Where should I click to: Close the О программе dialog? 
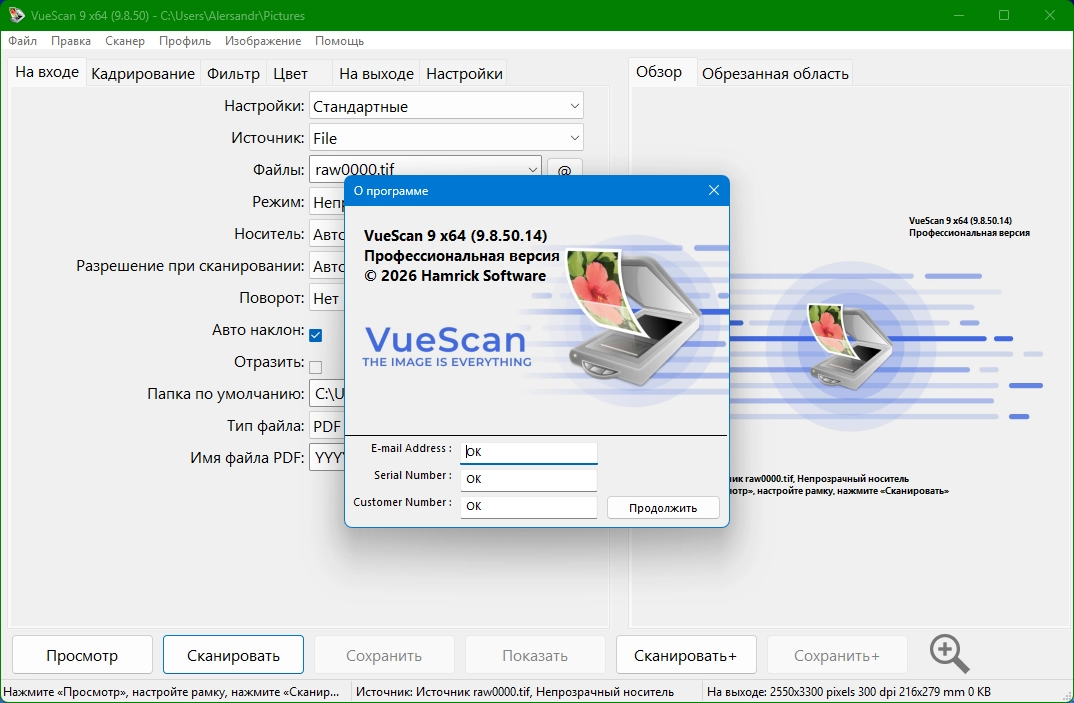pyautogui.click(x=714, y=190)
